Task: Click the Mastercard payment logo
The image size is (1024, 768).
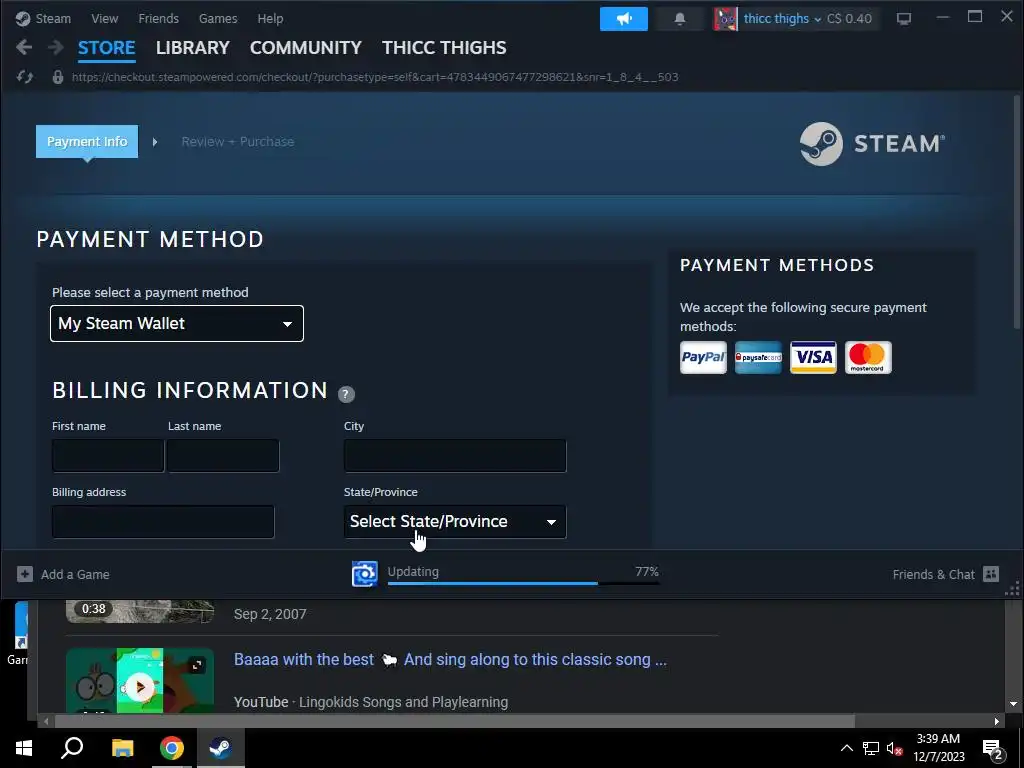Action: (x=868, y=357)
